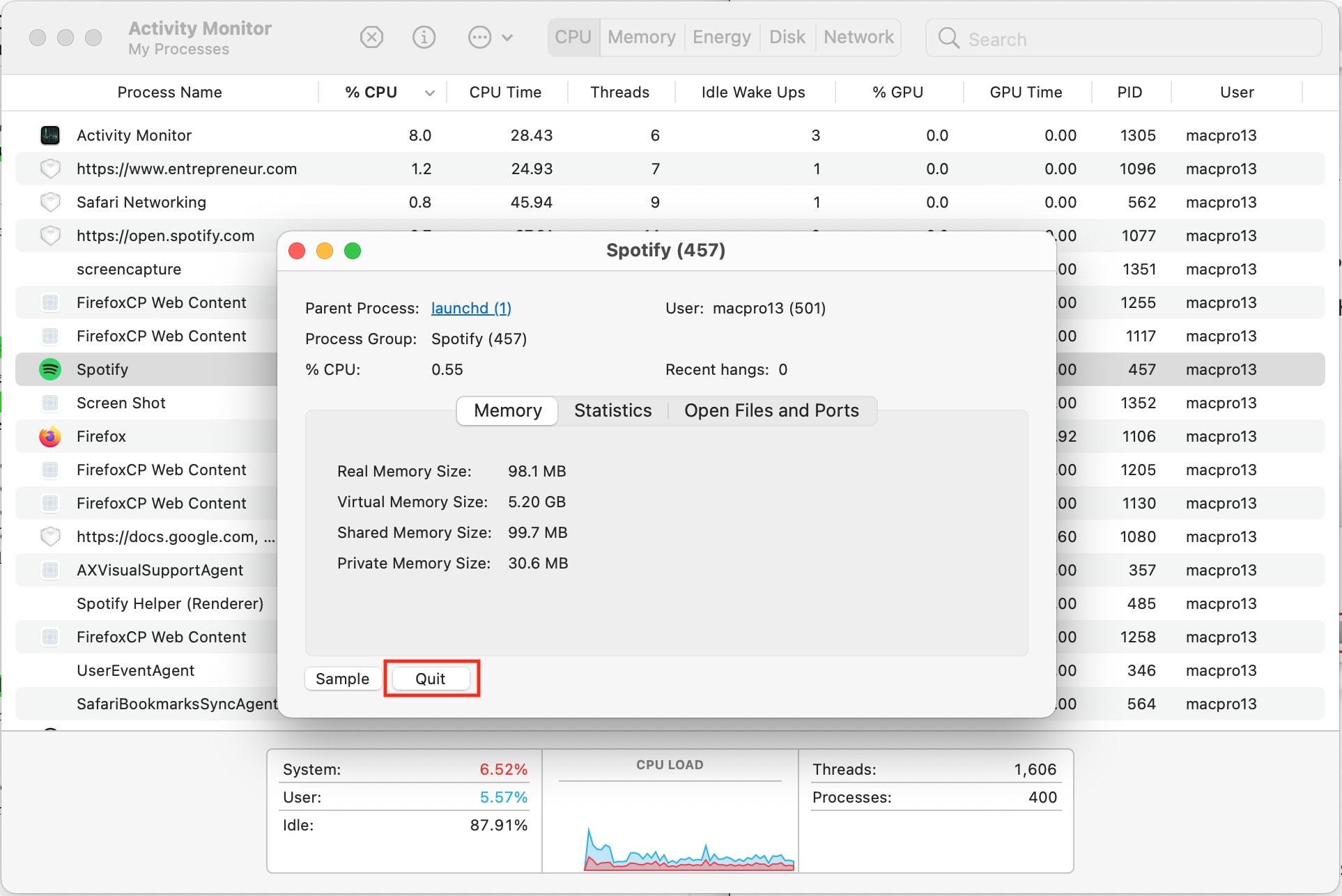
Task: Select the AXVisualSupportAgent process row
Action: 146,570
